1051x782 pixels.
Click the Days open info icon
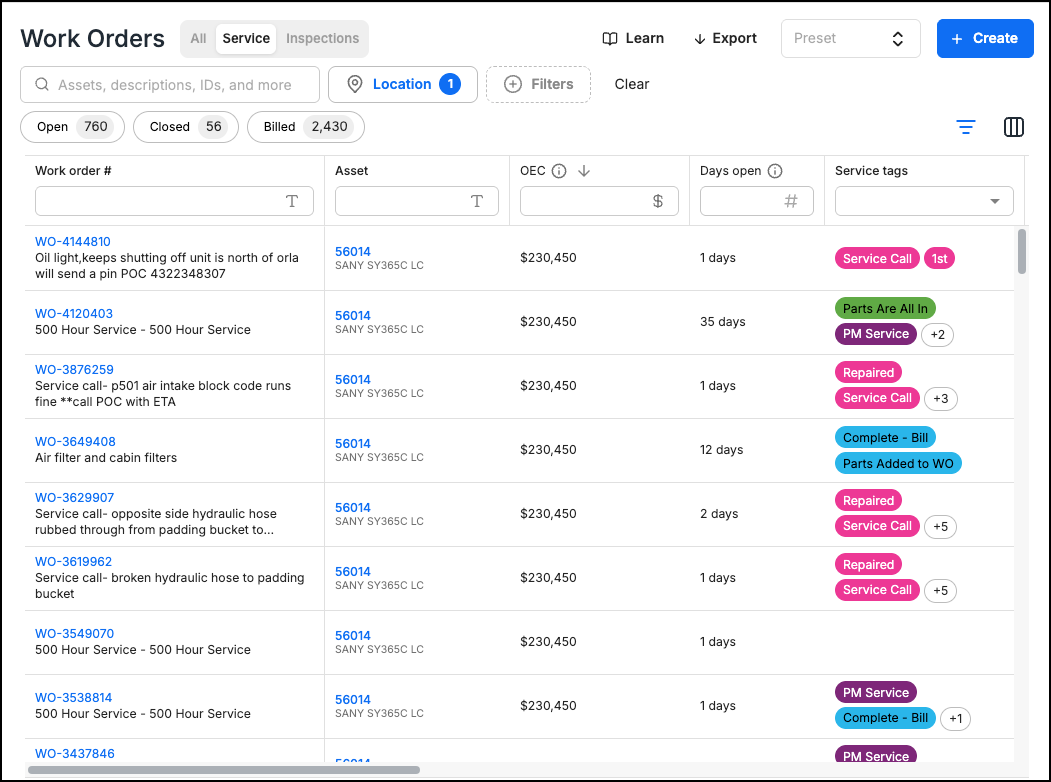(775, 171)
